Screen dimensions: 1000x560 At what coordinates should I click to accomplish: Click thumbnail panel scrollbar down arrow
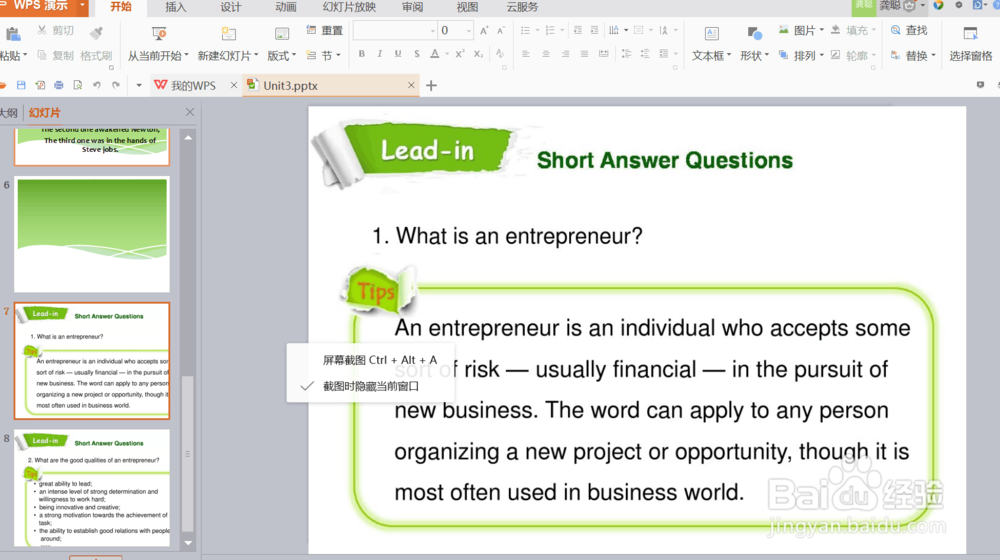click(x=188, y=543)
